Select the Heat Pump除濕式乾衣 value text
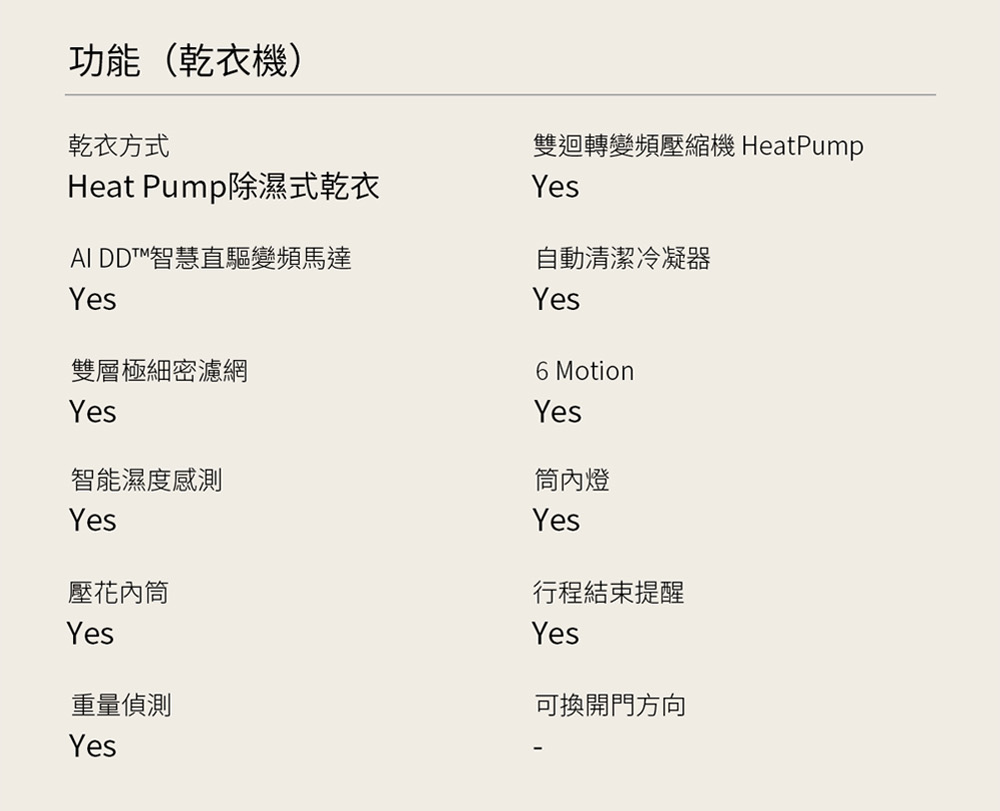 [x=223, y=186]
